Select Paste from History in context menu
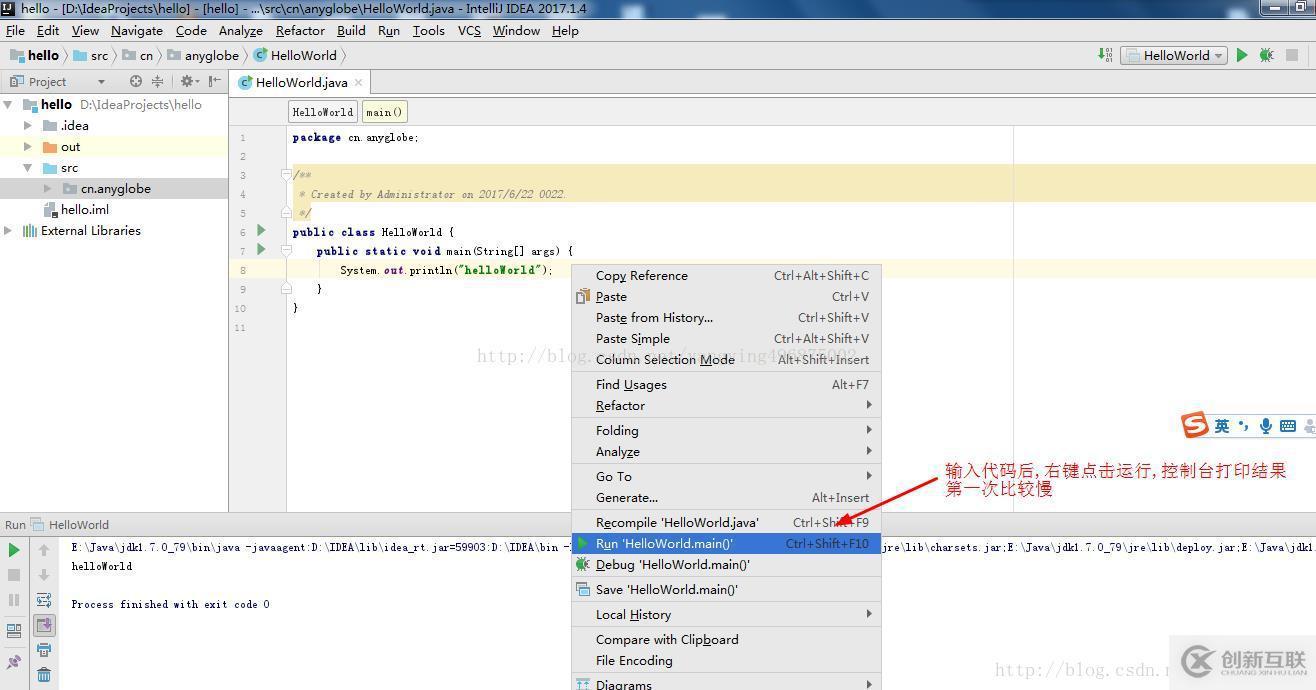This screenshot has height=690, width=1316. click(725, 317)
